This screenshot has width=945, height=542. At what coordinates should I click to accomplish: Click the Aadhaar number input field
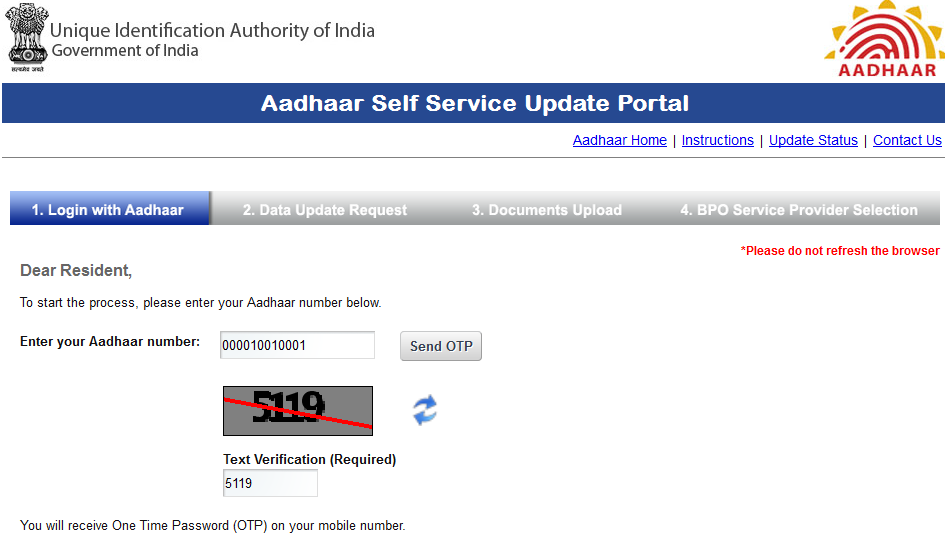[297, 345]
